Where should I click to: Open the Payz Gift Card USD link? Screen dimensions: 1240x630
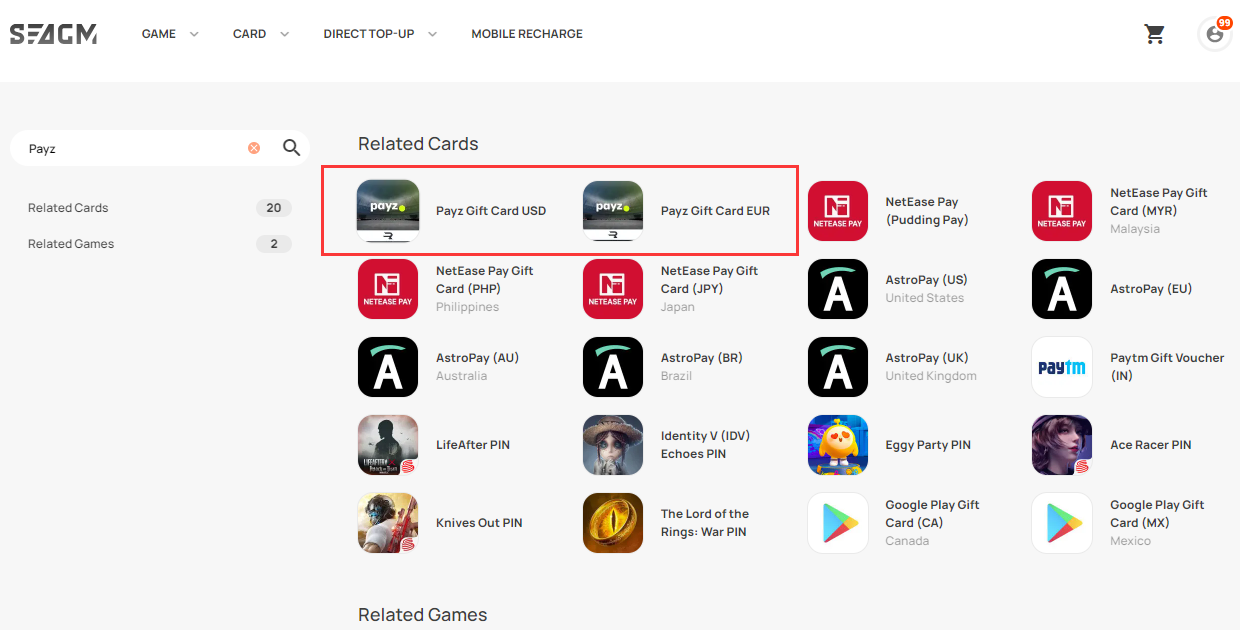pos(491,211)
